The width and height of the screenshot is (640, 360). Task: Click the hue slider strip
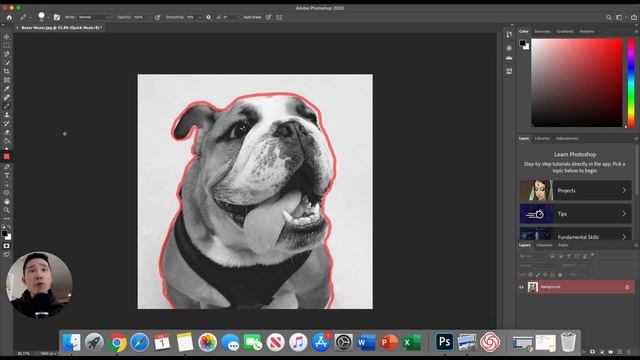(x=631, y=83)
